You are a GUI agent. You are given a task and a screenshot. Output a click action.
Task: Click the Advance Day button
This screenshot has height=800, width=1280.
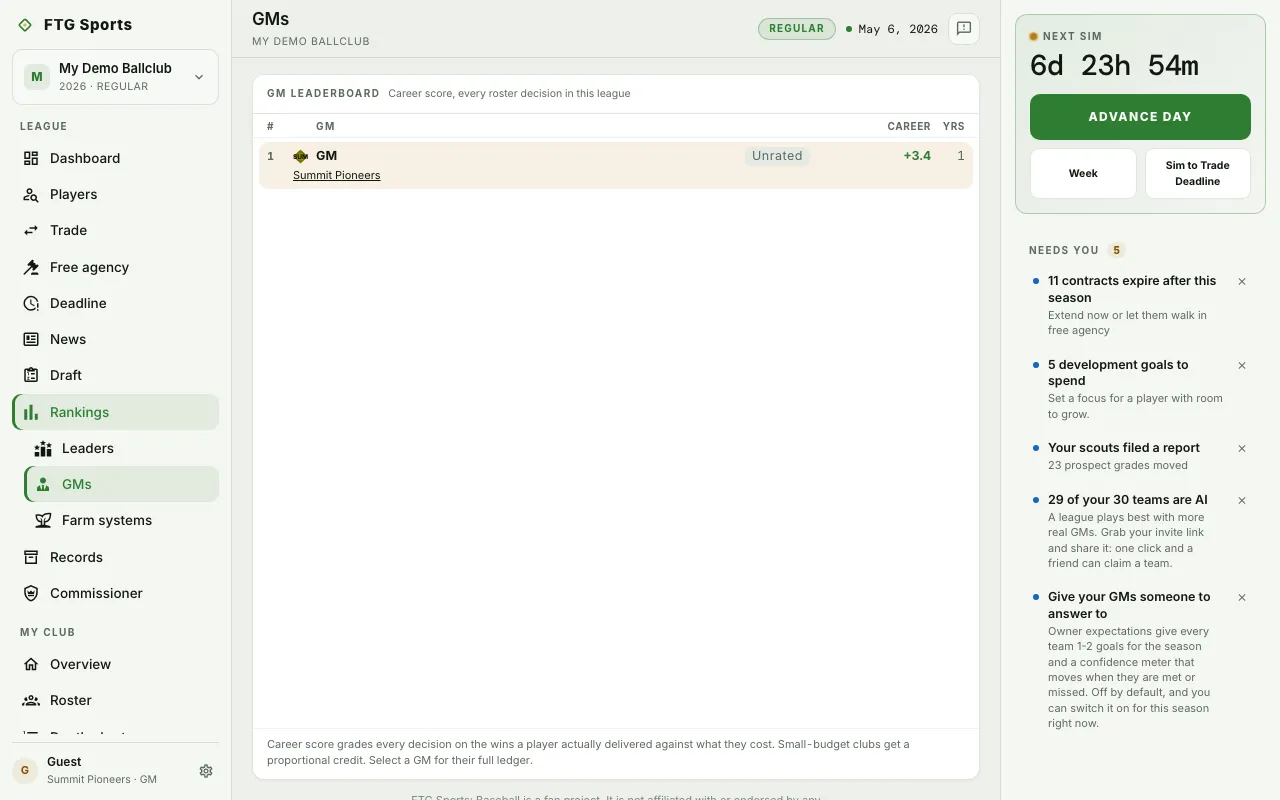(1140, 117)
